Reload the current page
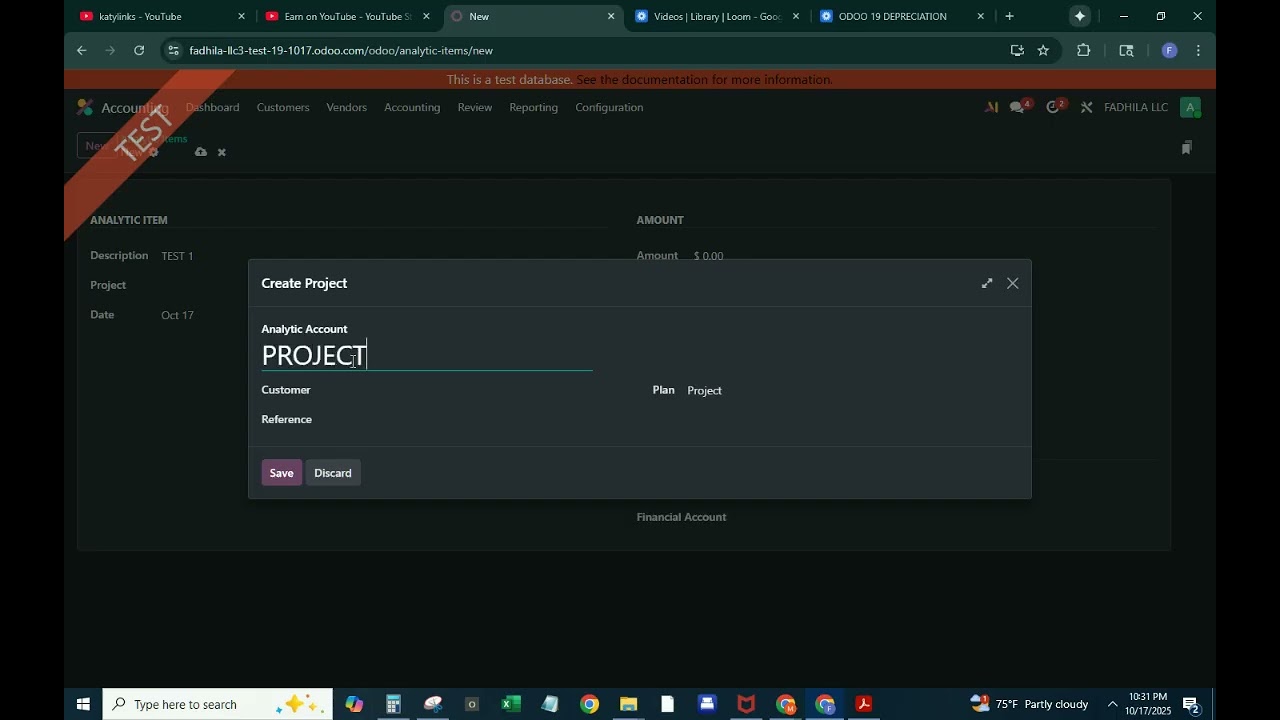This screenshot has width=1280, height=720. pos(139,50)
